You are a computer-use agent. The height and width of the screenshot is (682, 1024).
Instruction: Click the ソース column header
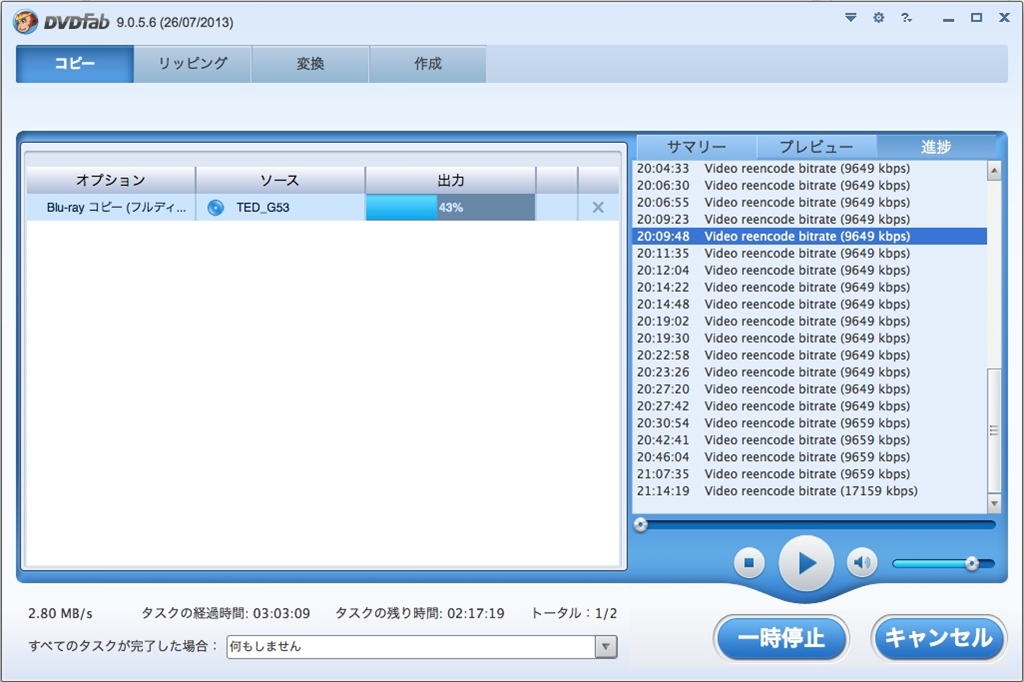point(280,180)
